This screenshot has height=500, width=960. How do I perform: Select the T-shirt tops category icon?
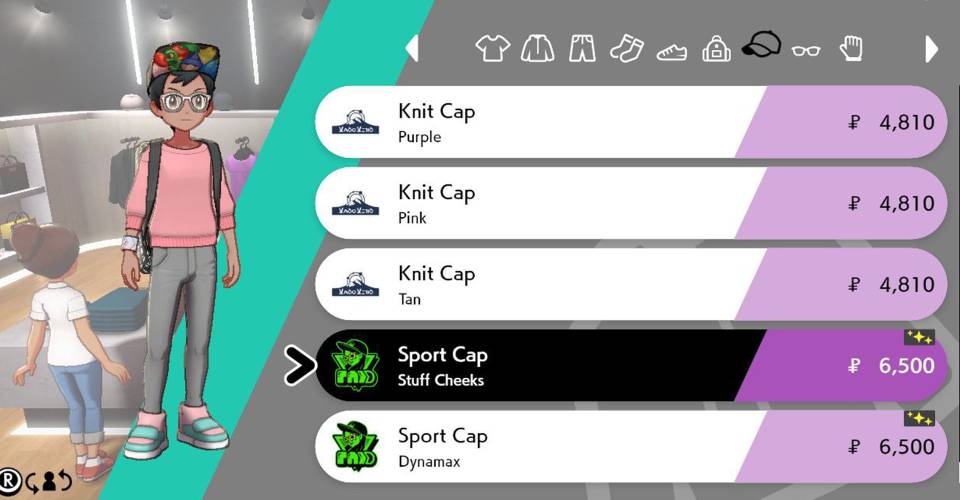coord(492,48)
